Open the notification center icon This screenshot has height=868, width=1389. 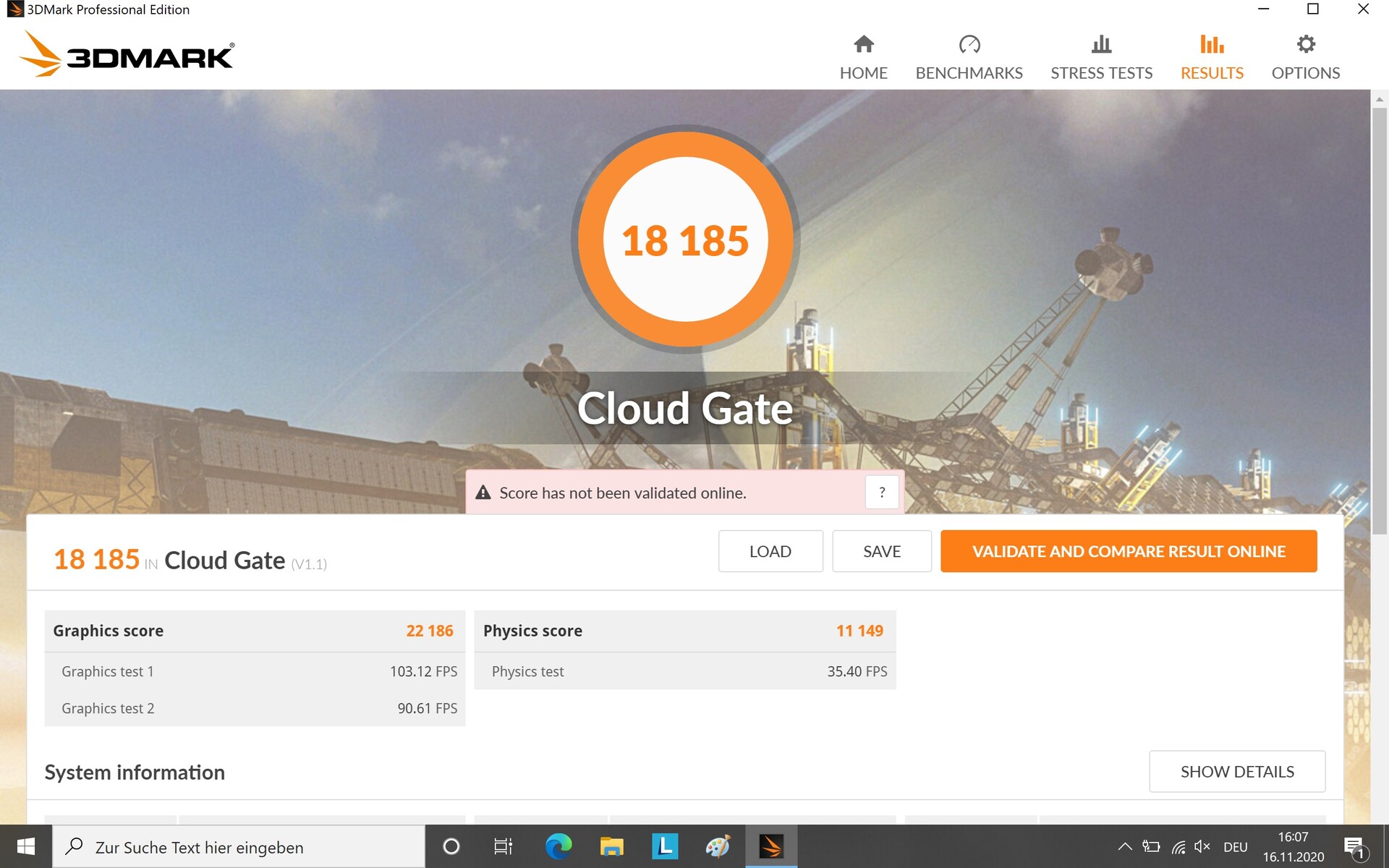tap(1354, 847)
